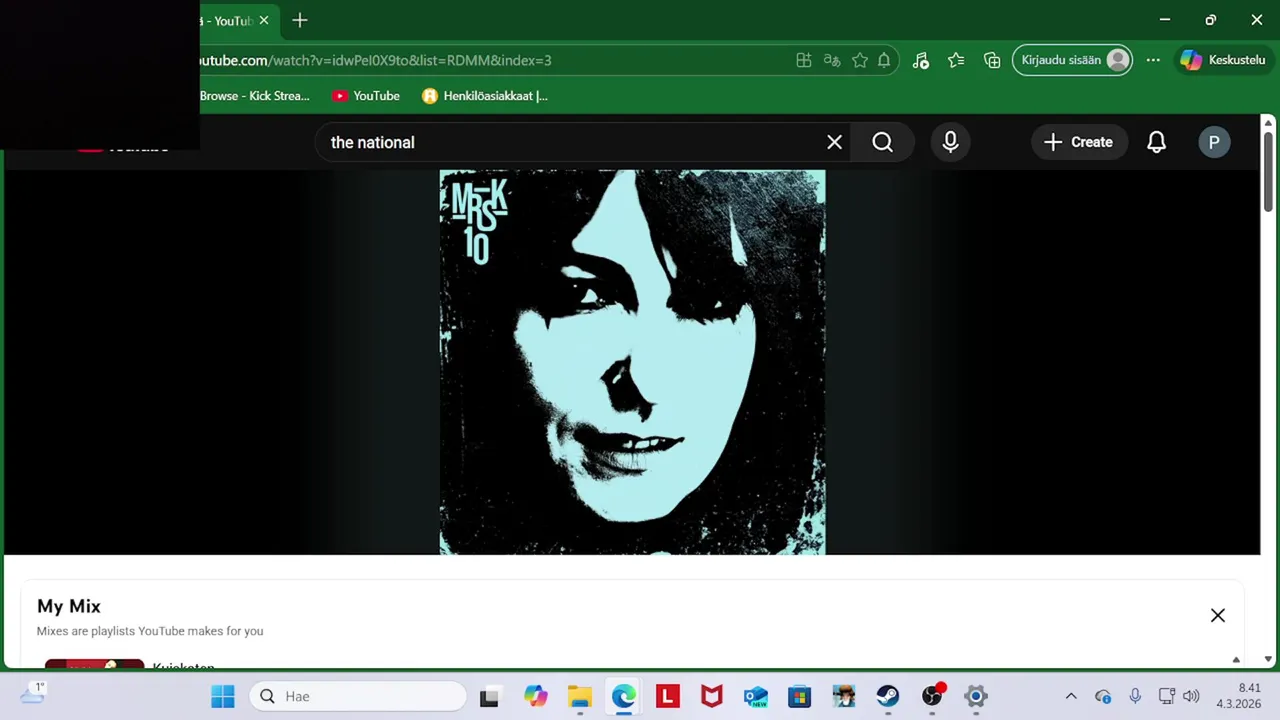Launch Copilot from the taskbar
Screen dimensions: 1280x720
pos(535,696)
